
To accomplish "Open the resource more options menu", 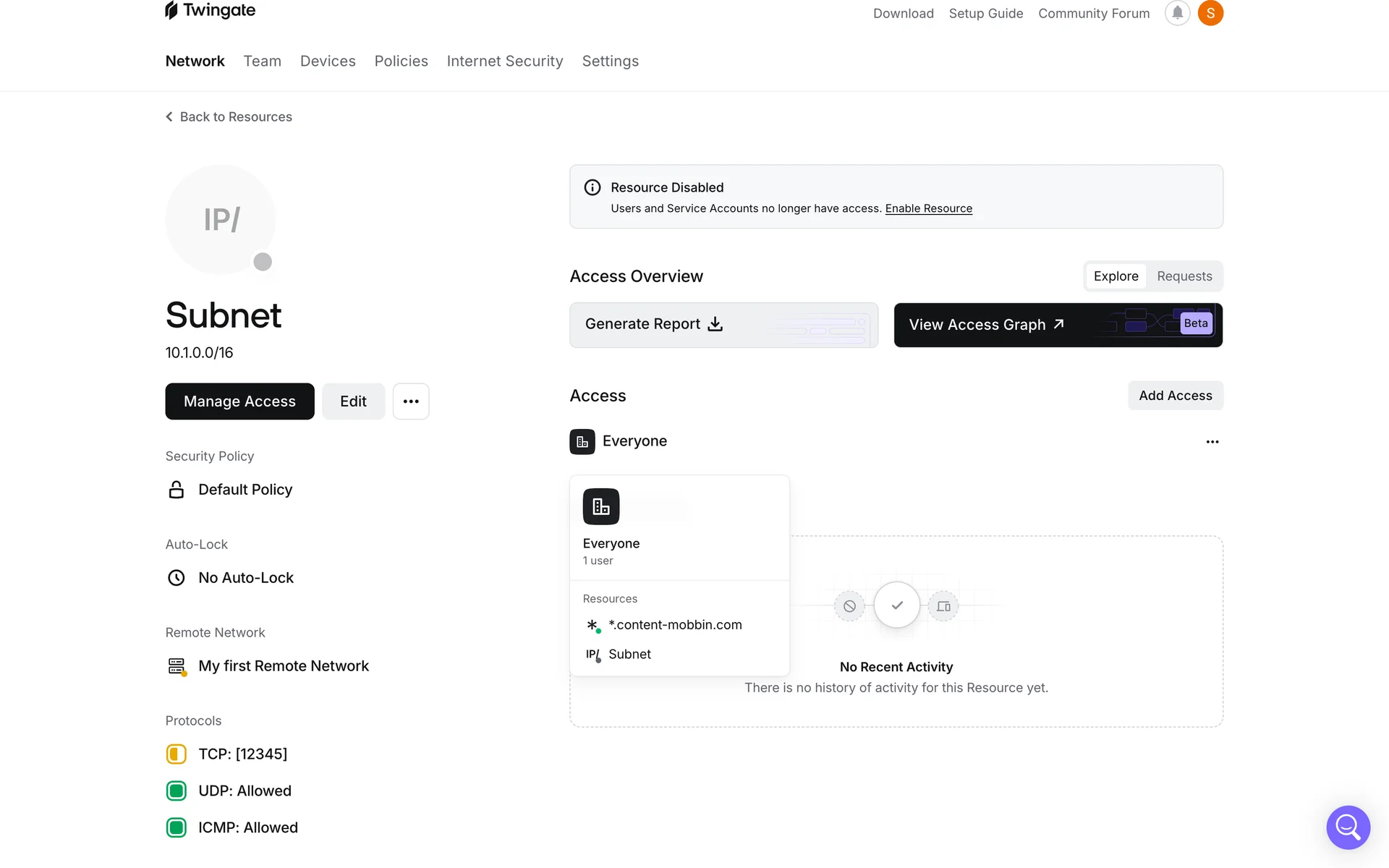I will tap(411, 401).
